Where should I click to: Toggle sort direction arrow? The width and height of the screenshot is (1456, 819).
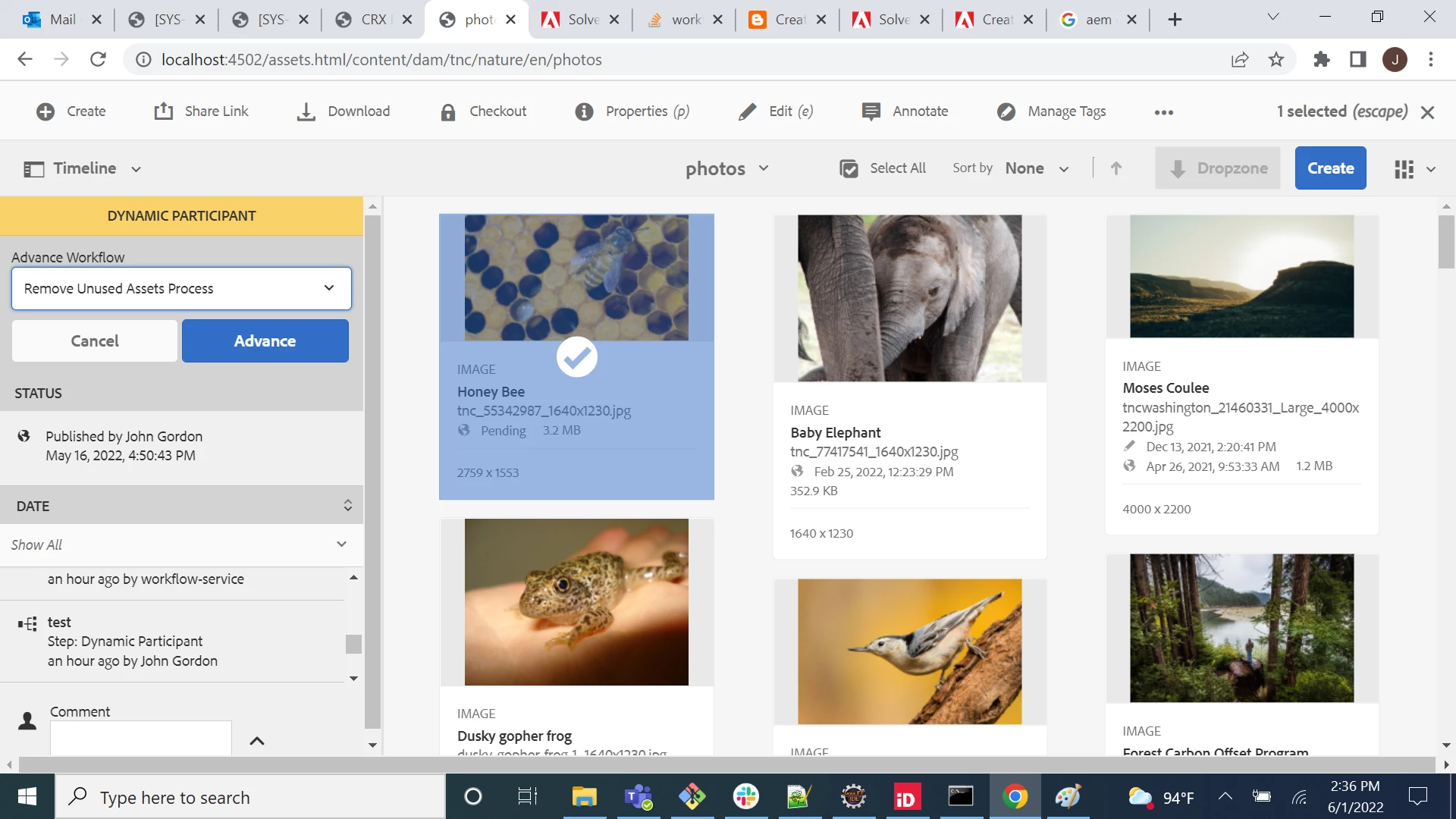click(1116, 168)
